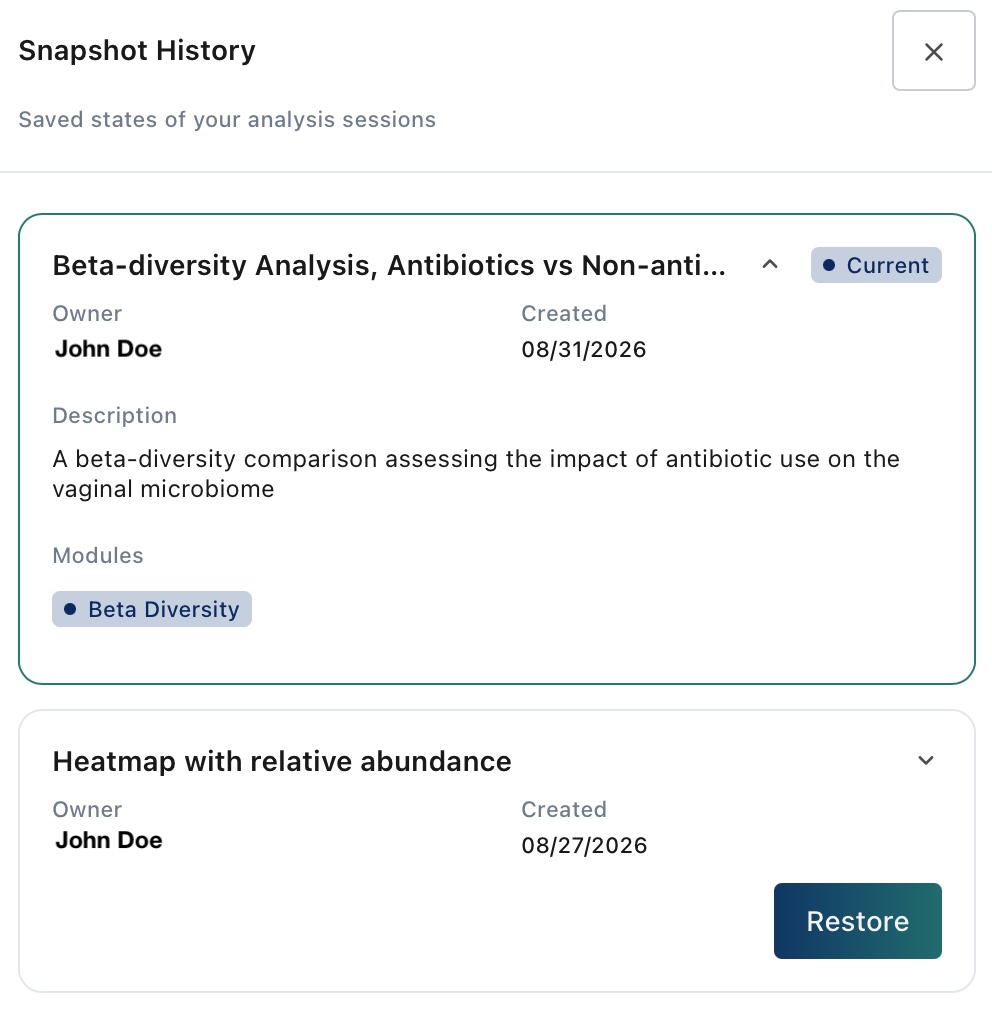
Task: Click 'Saved states of your analysis sessions' subtitle
Action: pyautogui.click(x=227, y=120)
